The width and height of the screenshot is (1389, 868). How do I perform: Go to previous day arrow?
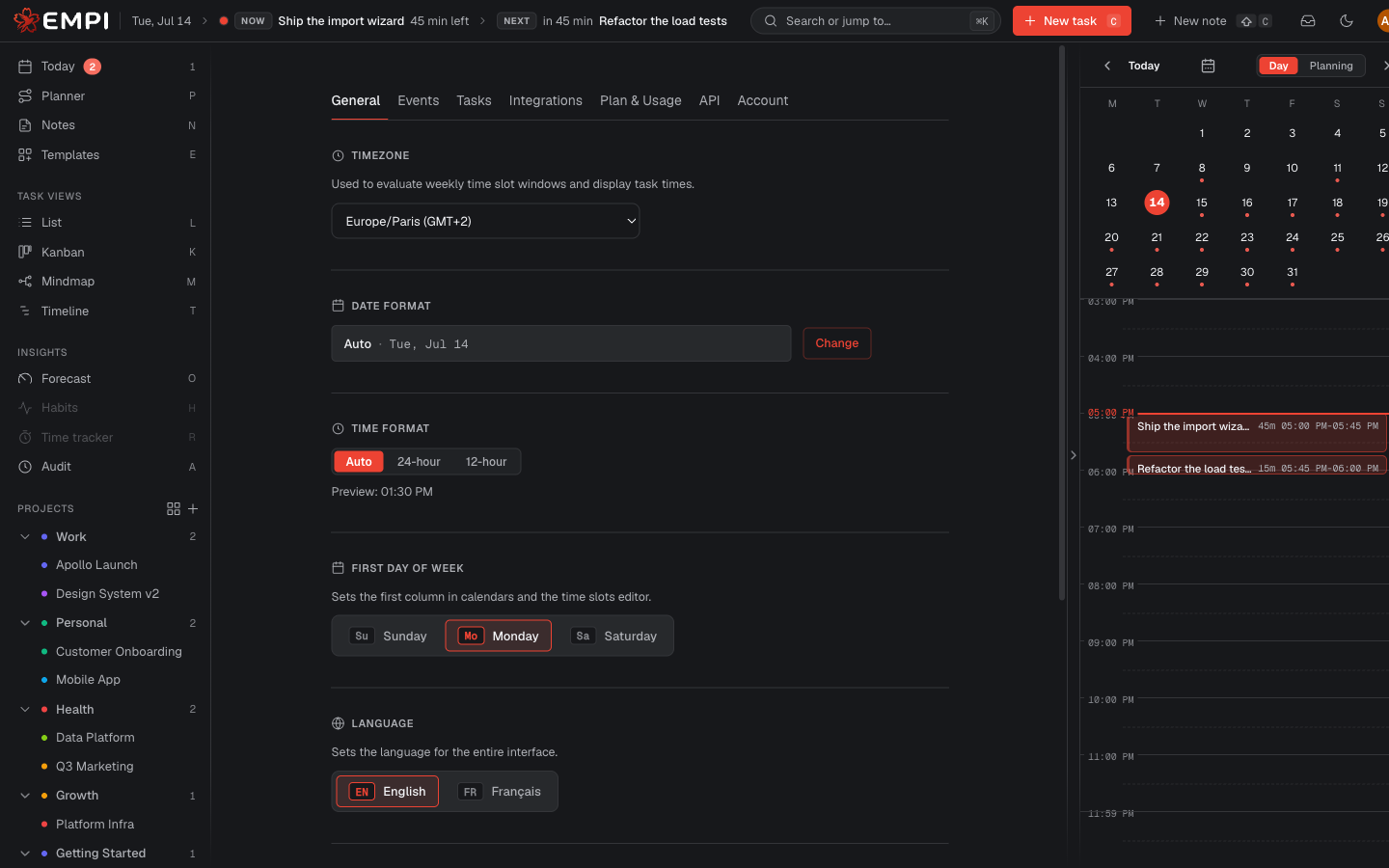click(x=1107, y=66)
